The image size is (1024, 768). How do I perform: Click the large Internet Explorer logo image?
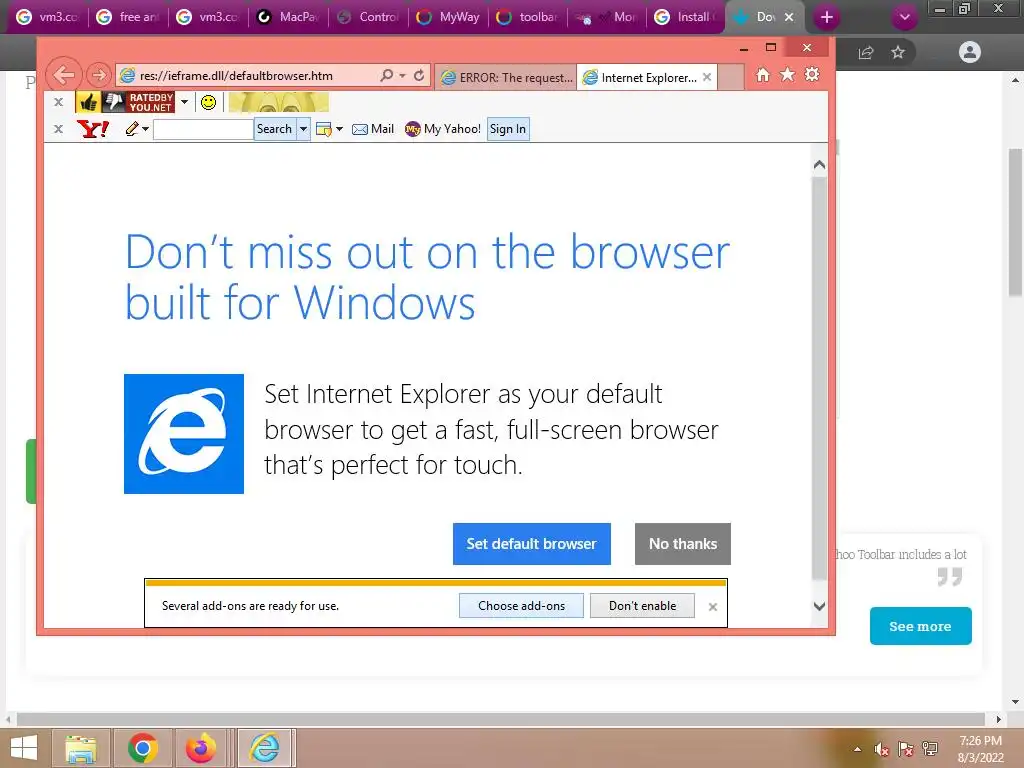point(184,434)
